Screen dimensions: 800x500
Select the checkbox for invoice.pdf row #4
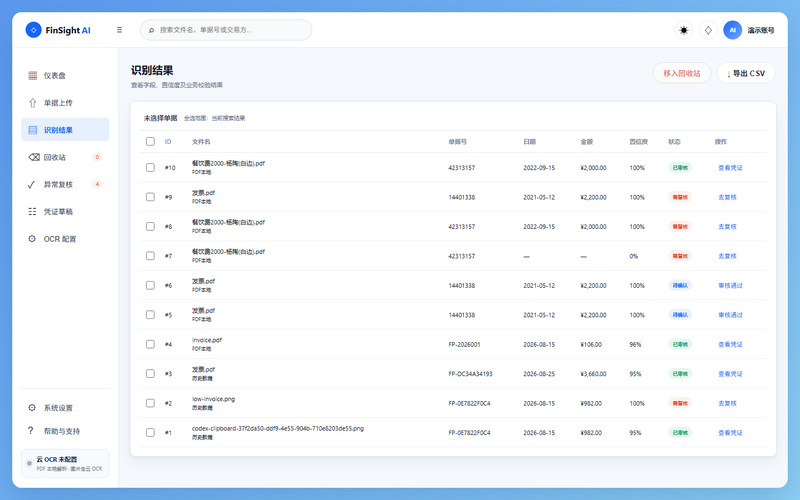pyautogui.click(x=150, y=344)
